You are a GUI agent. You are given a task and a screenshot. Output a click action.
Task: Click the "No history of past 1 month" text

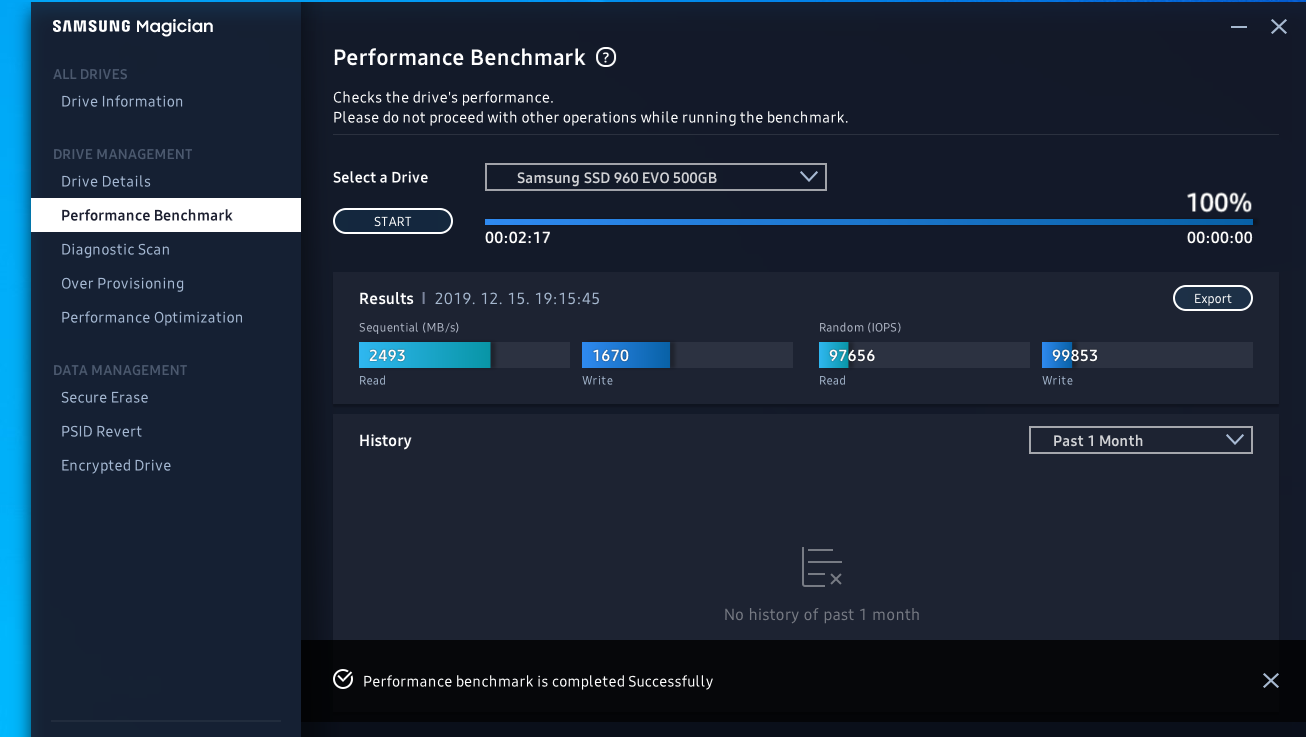822,614
